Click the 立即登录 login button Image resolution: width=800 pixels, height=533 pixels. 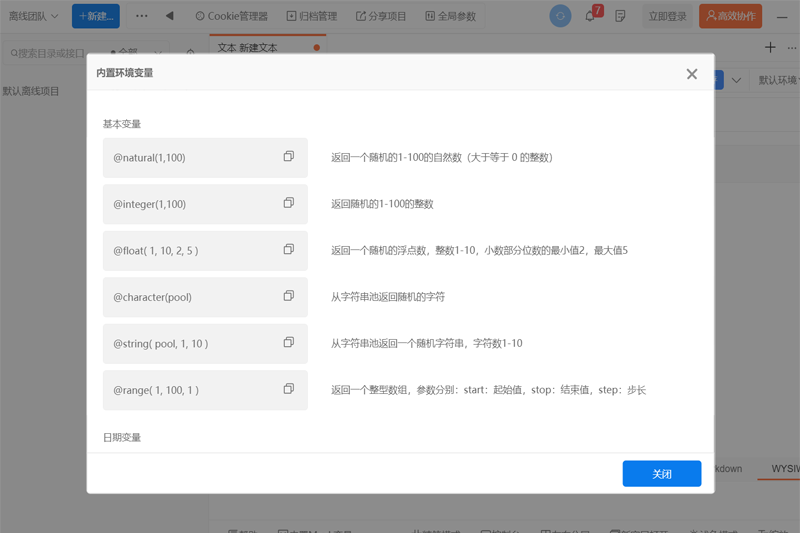coord(667,16)
